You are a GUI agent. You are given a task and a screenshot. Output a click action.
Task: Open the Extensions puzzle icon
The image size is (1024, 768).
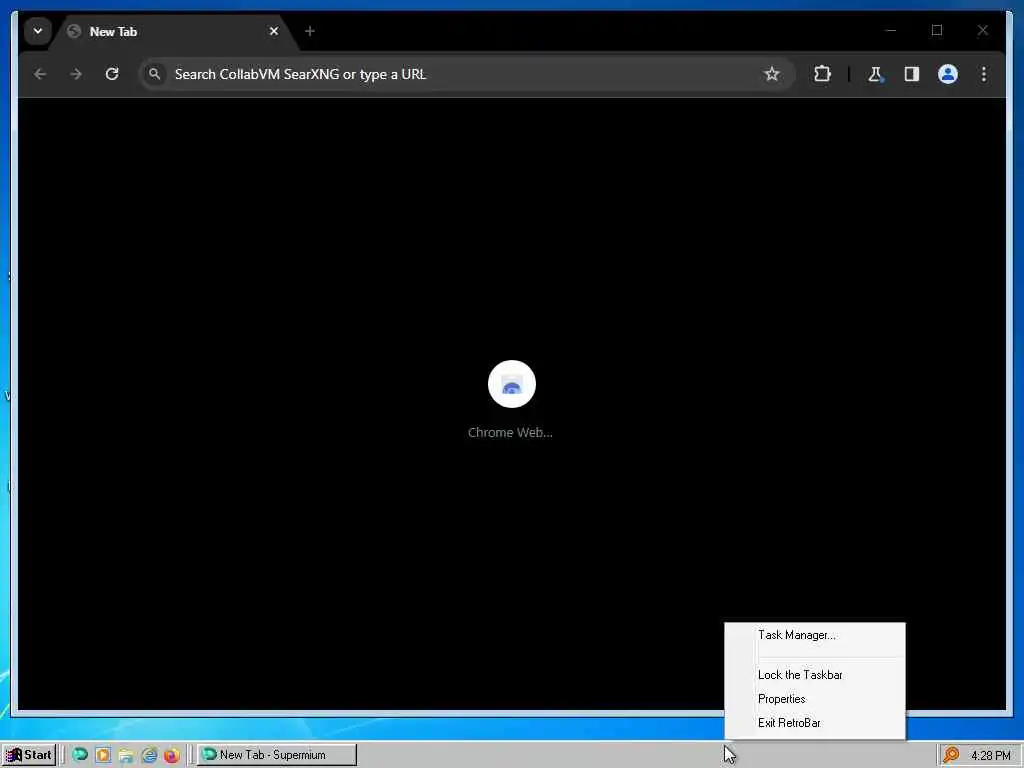(x=822, y=74)
